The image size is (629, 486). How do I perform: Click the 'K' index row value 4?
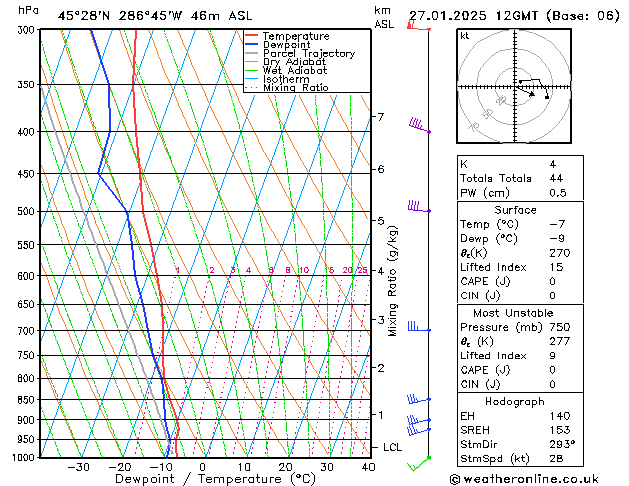[x=553, y=164]
